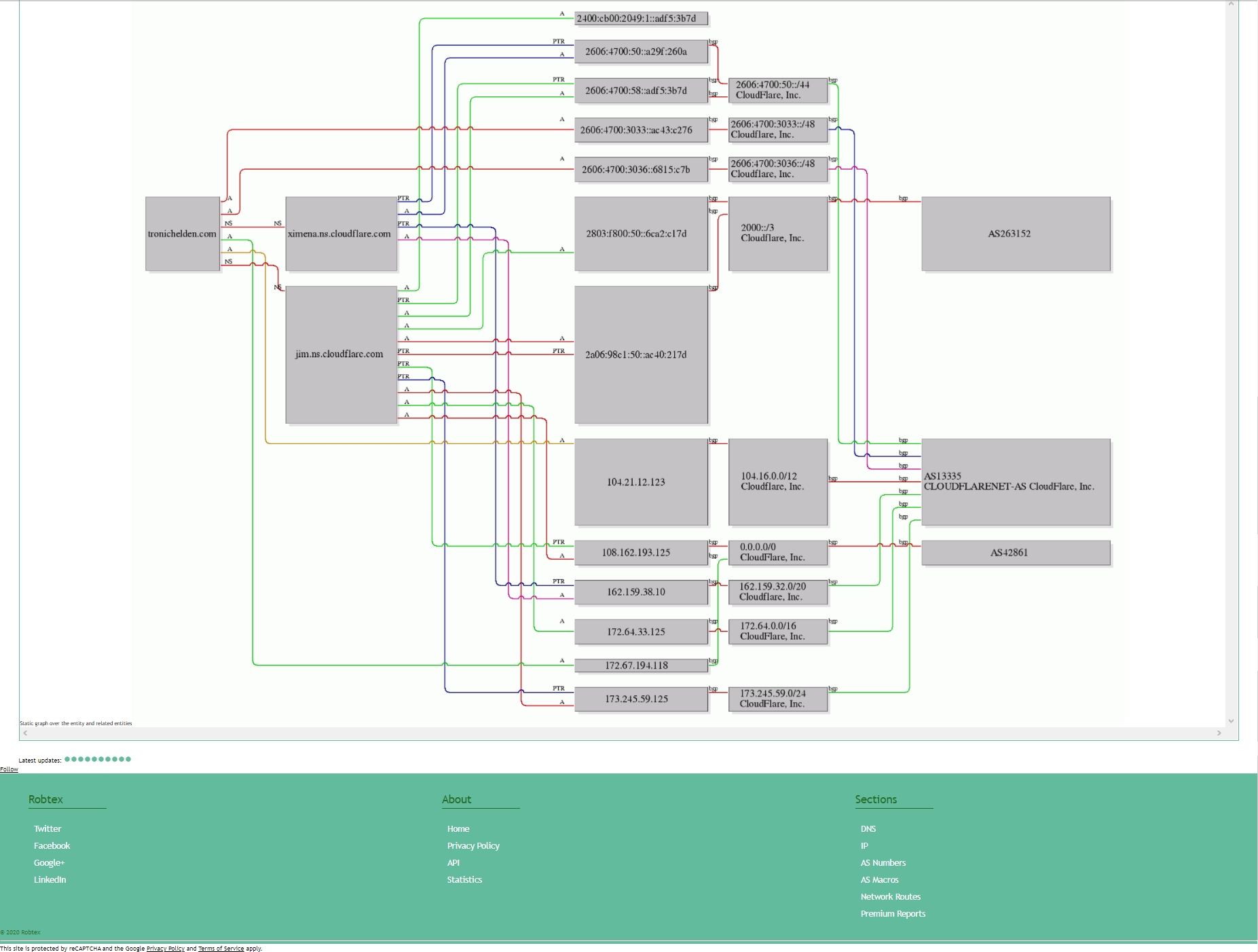Click the 2803:f800:50::6ca2:c17d node
The image size is (1258, 952).
(641, 234)
